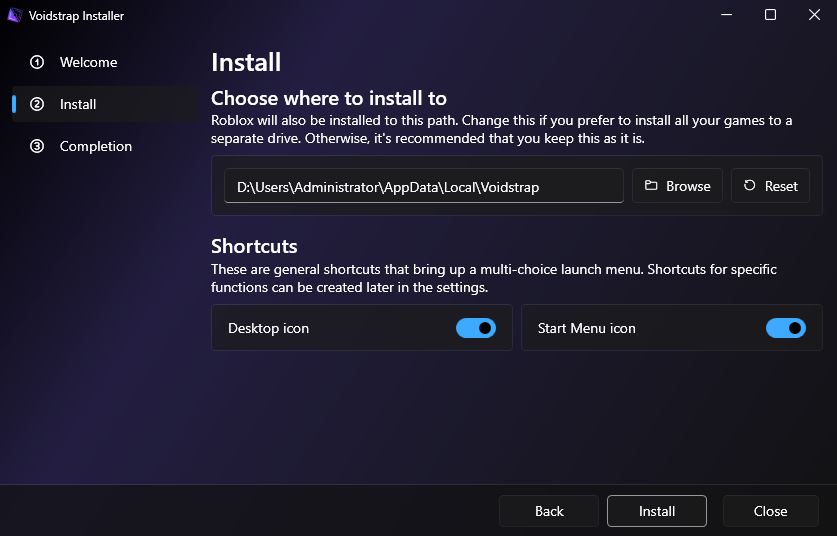Click the install path text field
The height and width of the screenshot is (536, 837).
(424, 186)
